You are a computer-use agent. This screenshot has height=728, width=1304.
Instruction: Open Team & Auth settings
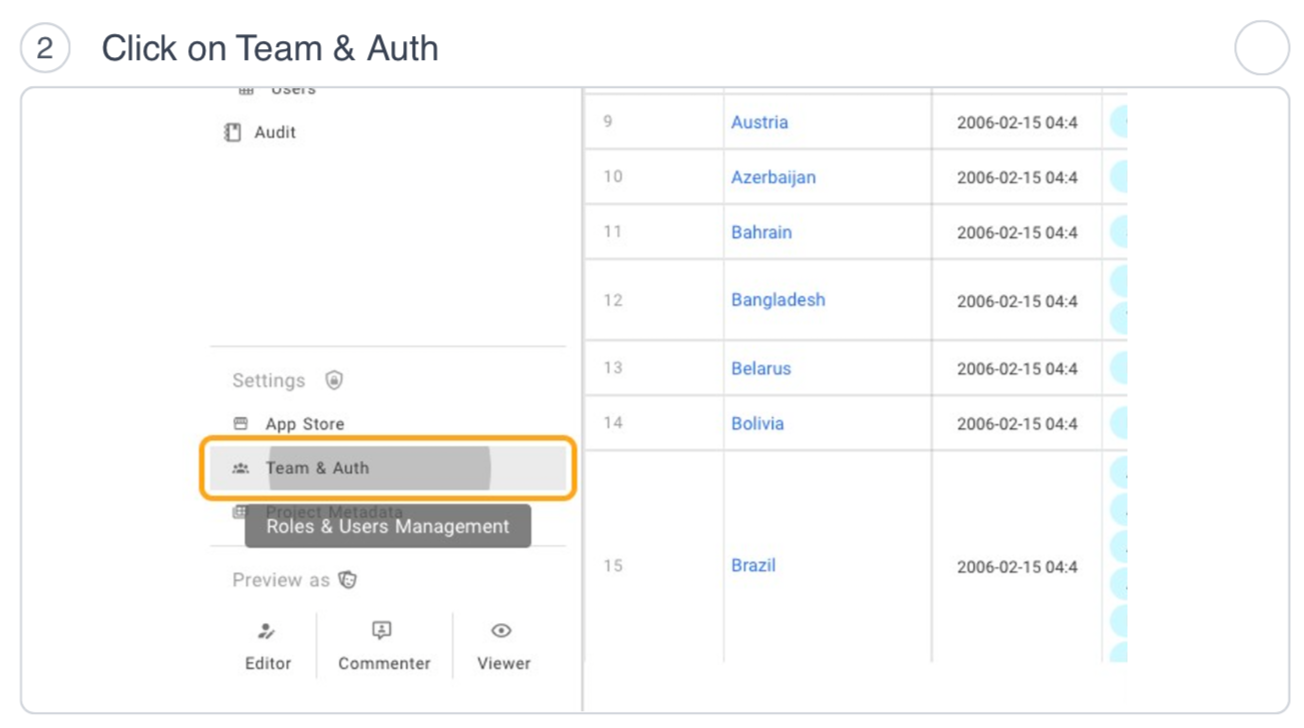pos(388,468)
